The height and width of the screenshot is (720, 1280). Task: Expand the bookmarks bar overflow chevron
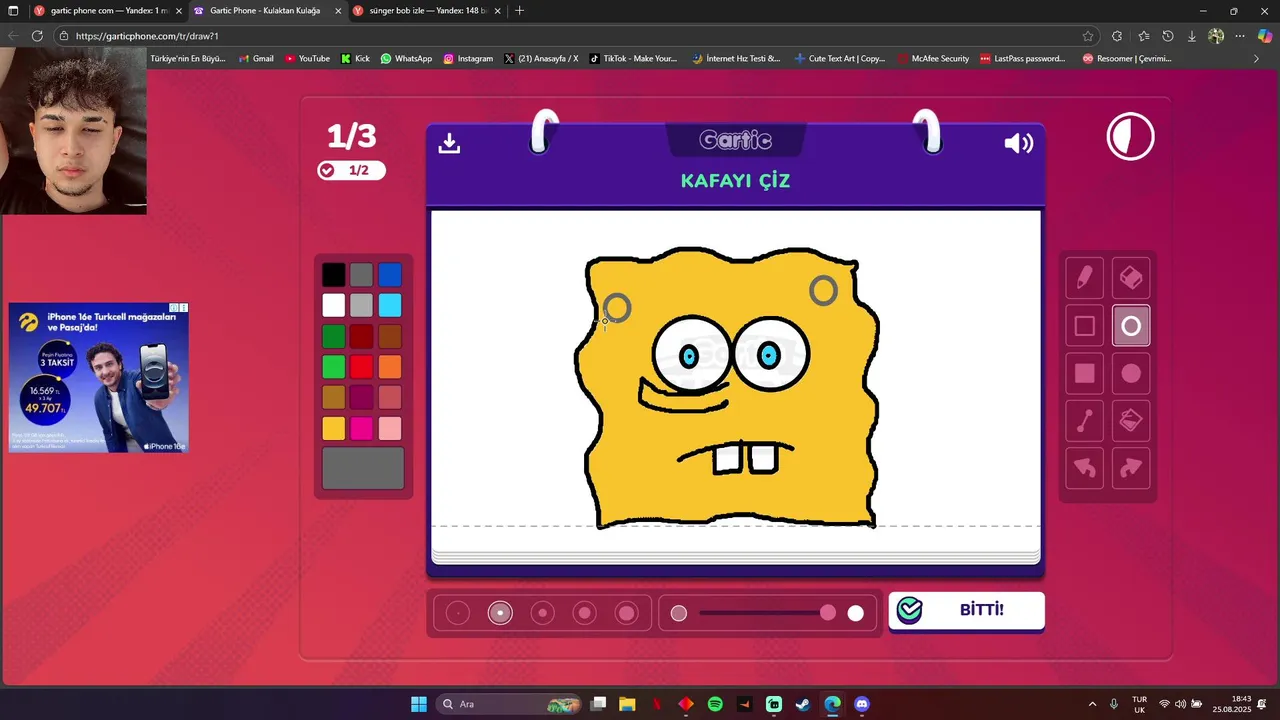[x=1256, y=59]
